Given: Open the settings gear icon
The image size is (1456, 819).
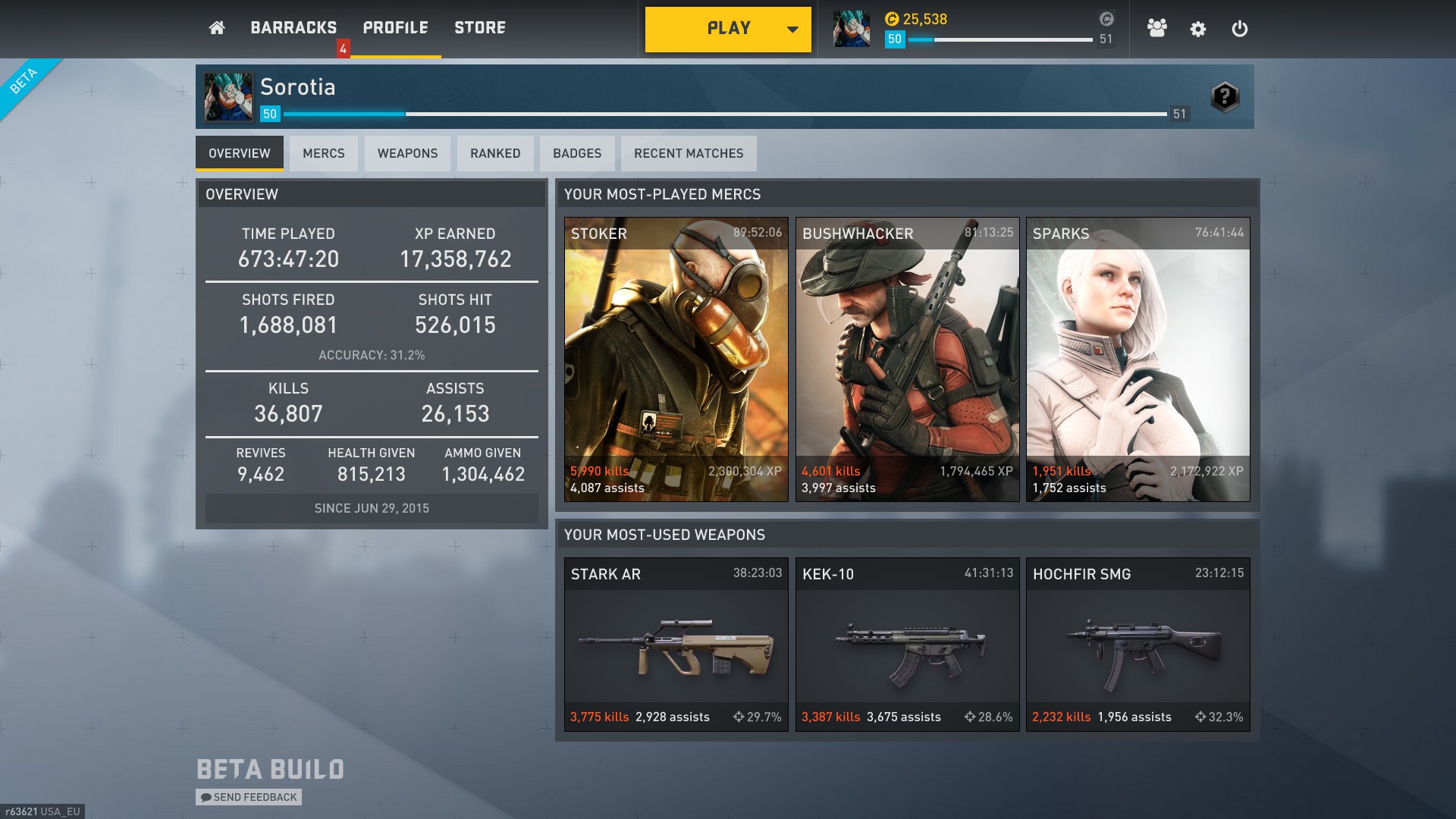Looking at the screenshot, I should tap(1198, 29).
